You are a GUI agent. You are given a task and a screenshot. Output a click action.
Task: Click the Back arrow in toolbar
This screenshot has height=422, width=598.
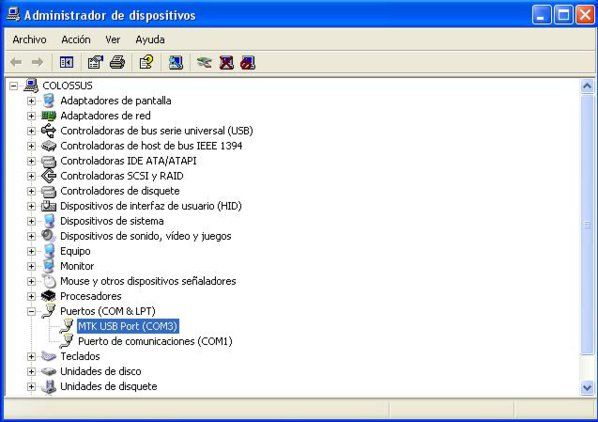16,62
